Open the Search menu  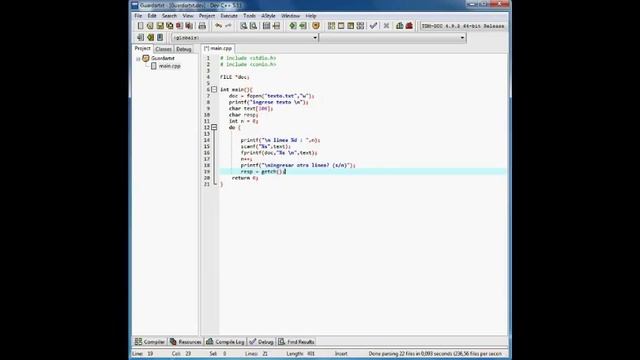[169, 16]
